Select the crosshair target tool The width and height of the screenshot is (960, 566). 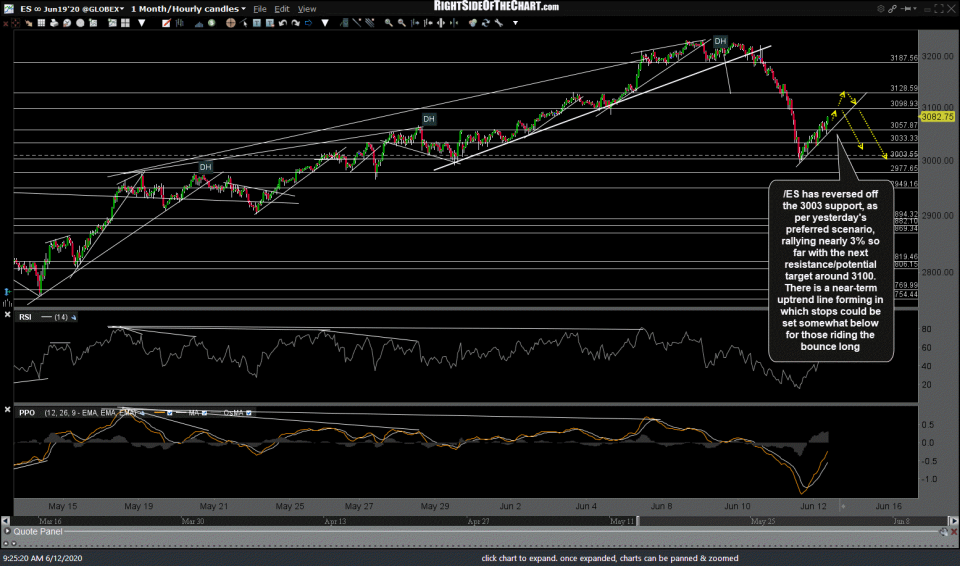(230, 23)
